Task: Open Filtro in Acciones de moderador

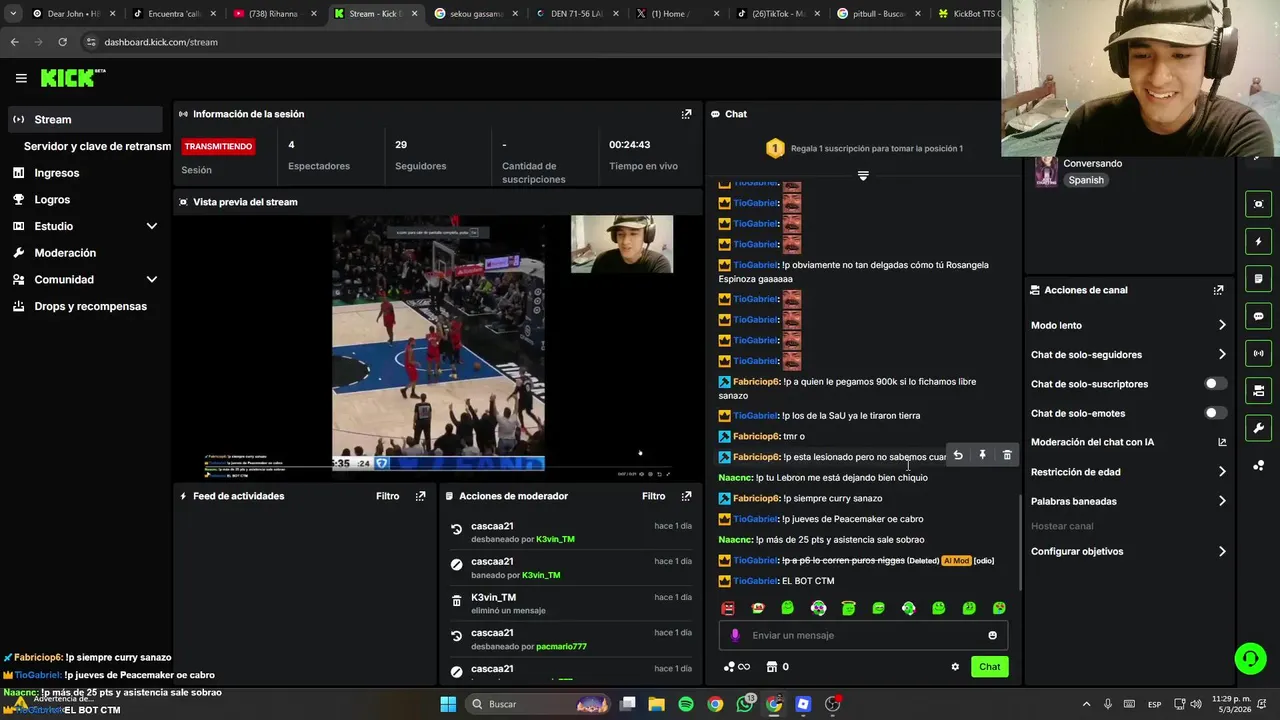Action: (x=654, y=496)
